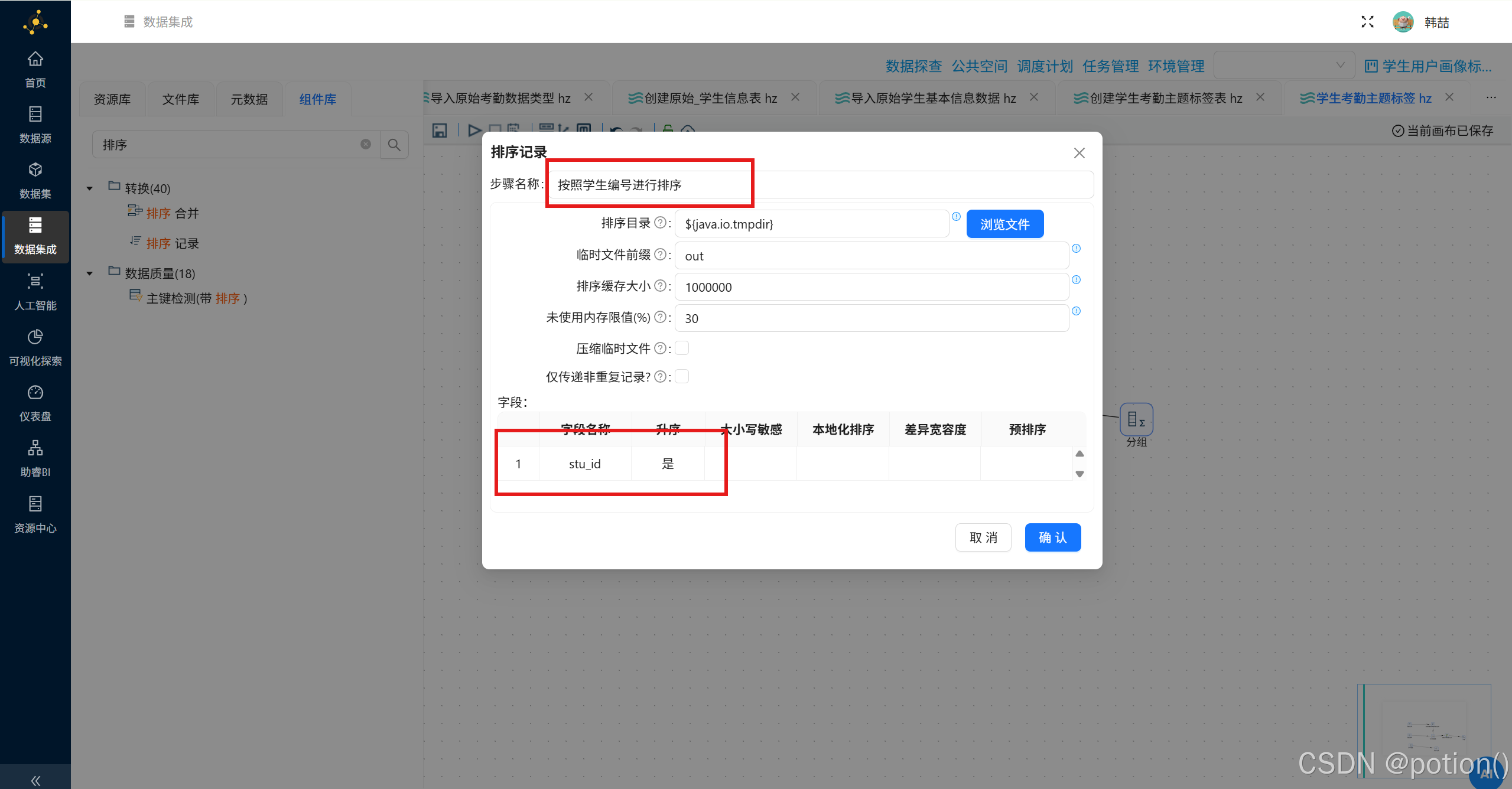This screenshot has height=789, width=1512.
Task: Toggle fullscreen mode icon in header
Action: pos(1367,22)
